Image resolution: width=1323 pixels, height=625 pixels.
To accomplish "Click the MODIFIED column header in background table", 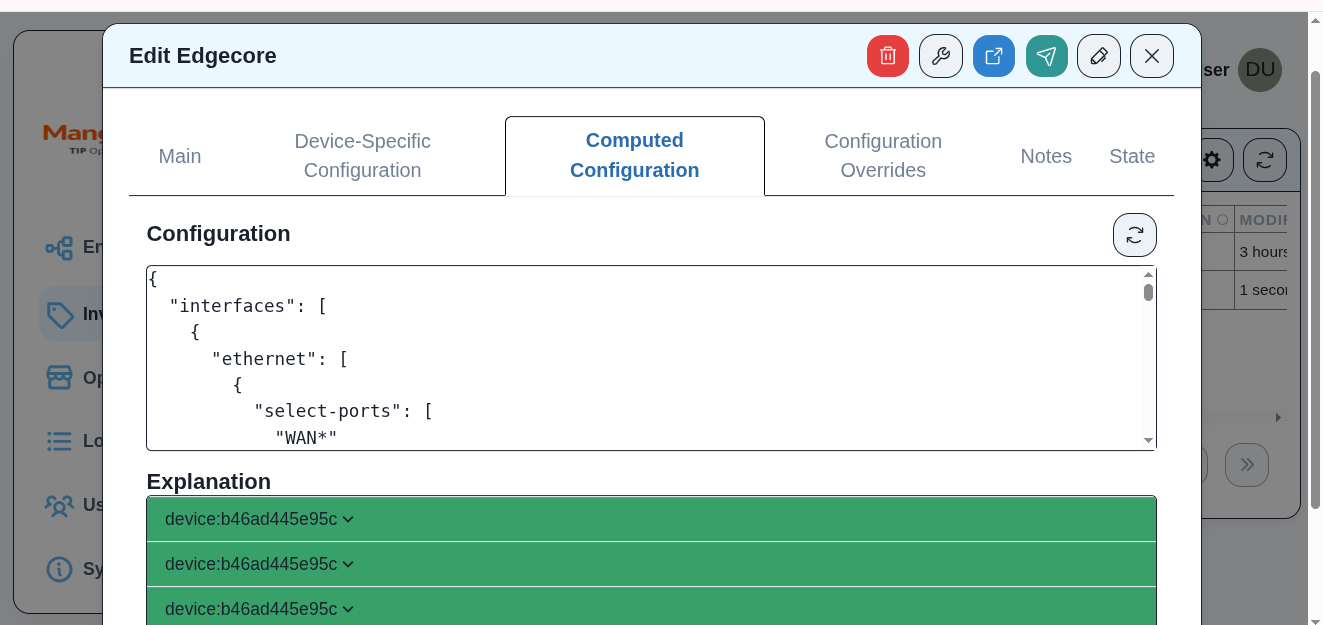I will click(1262, 219).
